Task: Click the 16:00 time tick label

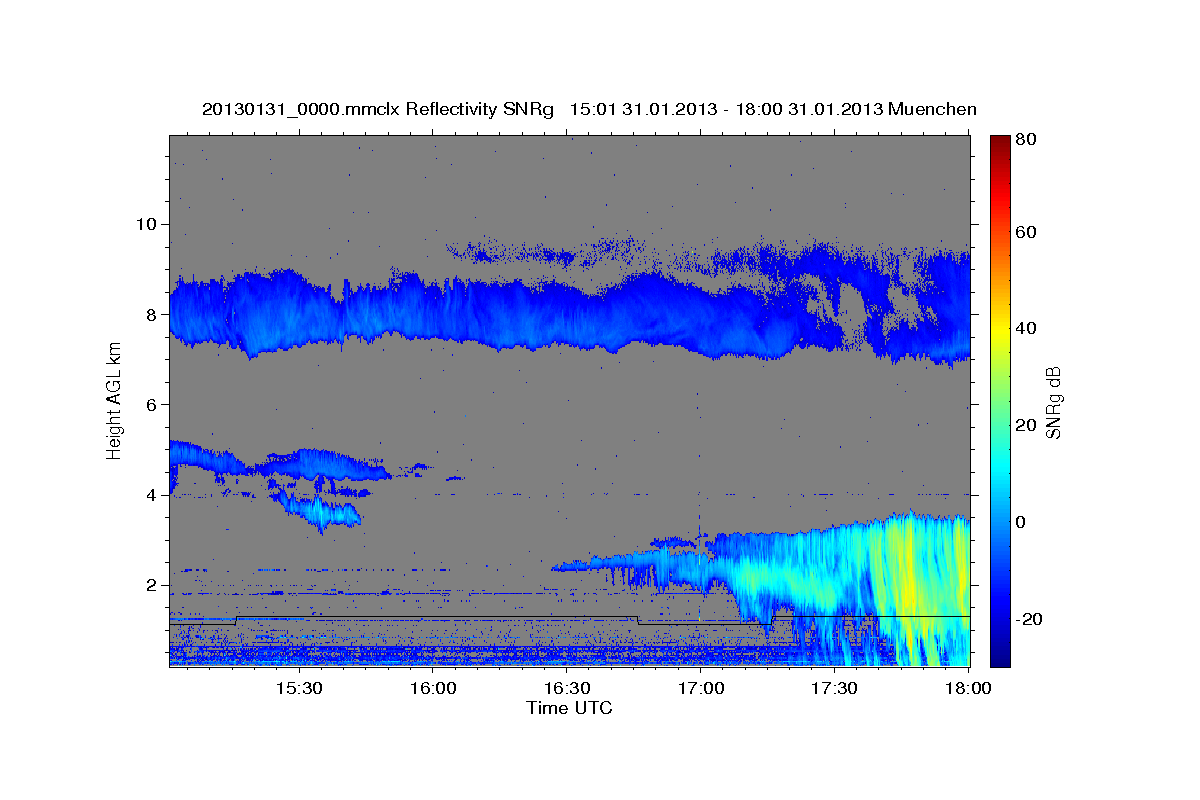Action: pos(433,689)
